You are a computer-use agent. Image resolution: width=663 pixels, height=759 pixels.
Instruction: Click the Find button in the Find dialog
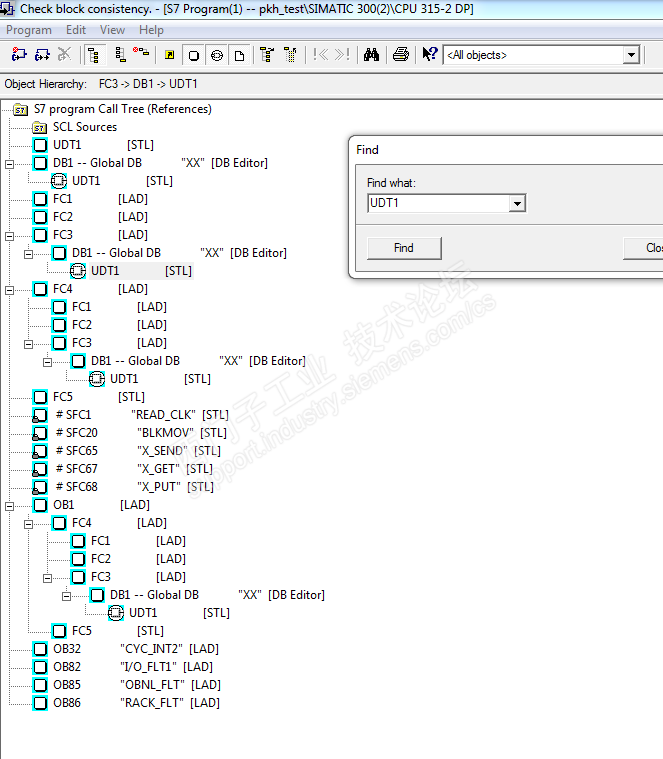point(404,248)
